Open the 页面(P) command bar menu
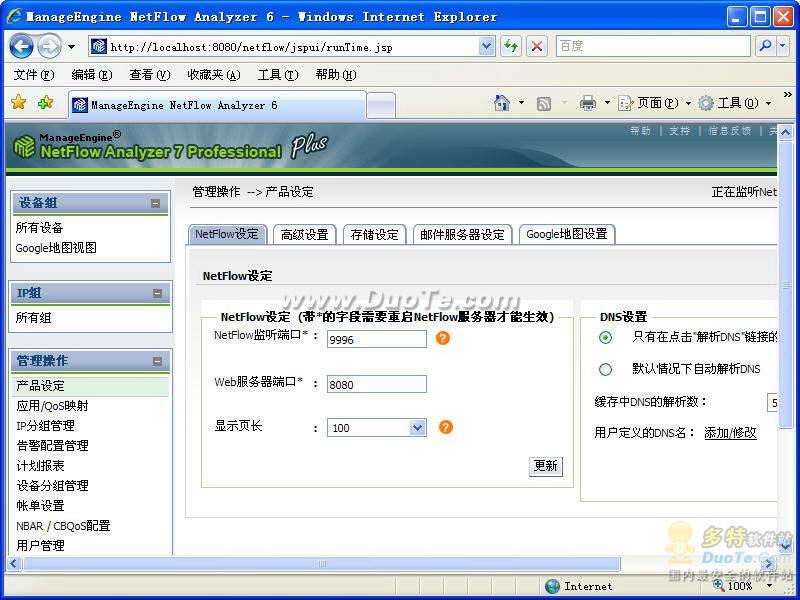 [x=655, y=104]
